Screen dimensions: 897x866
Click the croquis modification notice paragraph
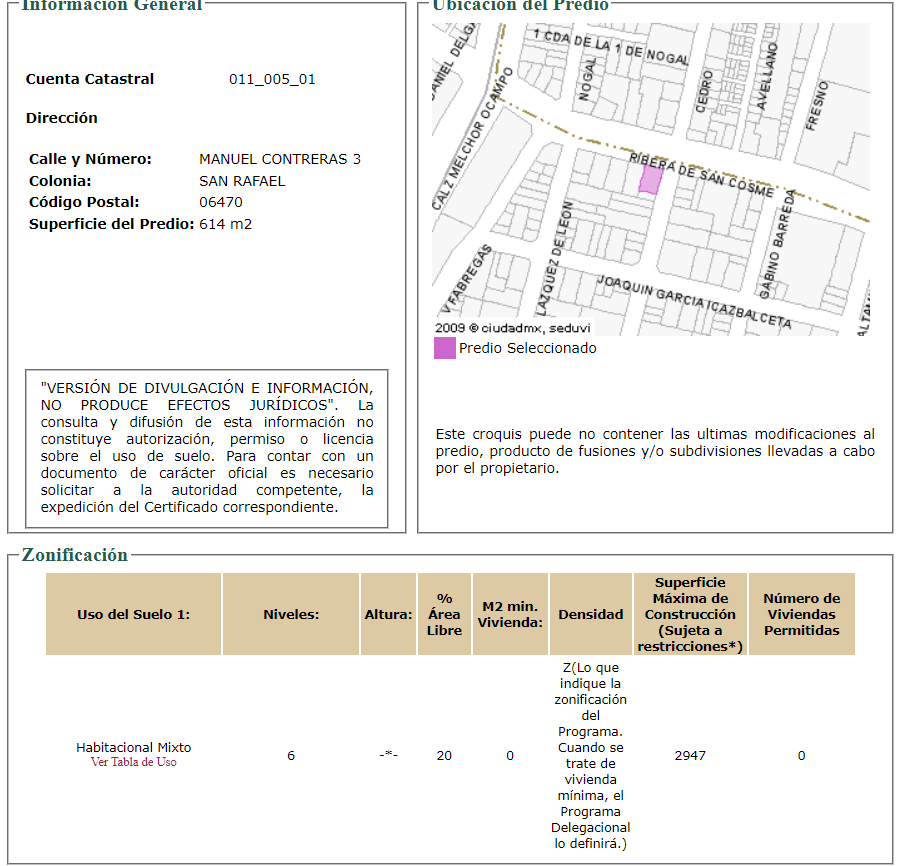coord(655,451)
